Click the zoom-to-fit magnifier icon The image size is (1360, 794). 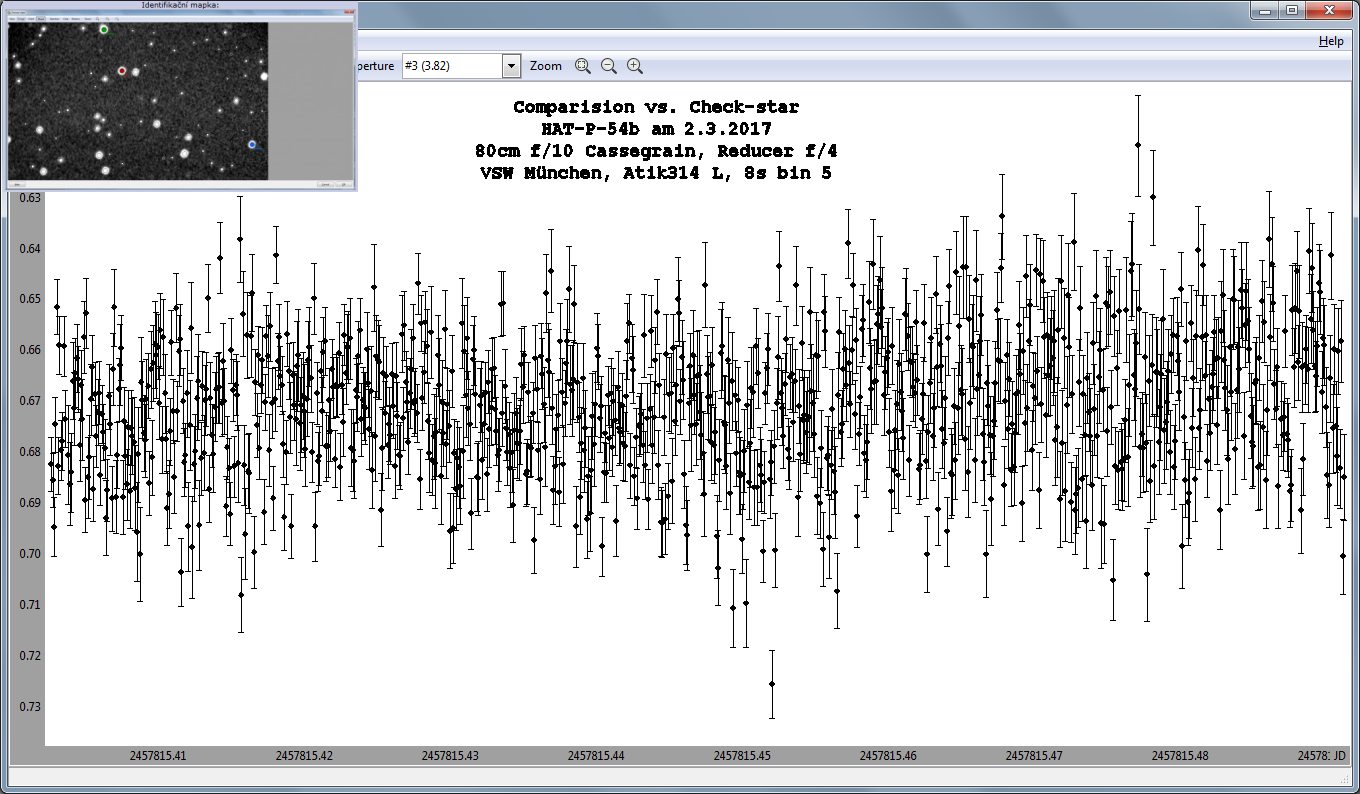582,66
